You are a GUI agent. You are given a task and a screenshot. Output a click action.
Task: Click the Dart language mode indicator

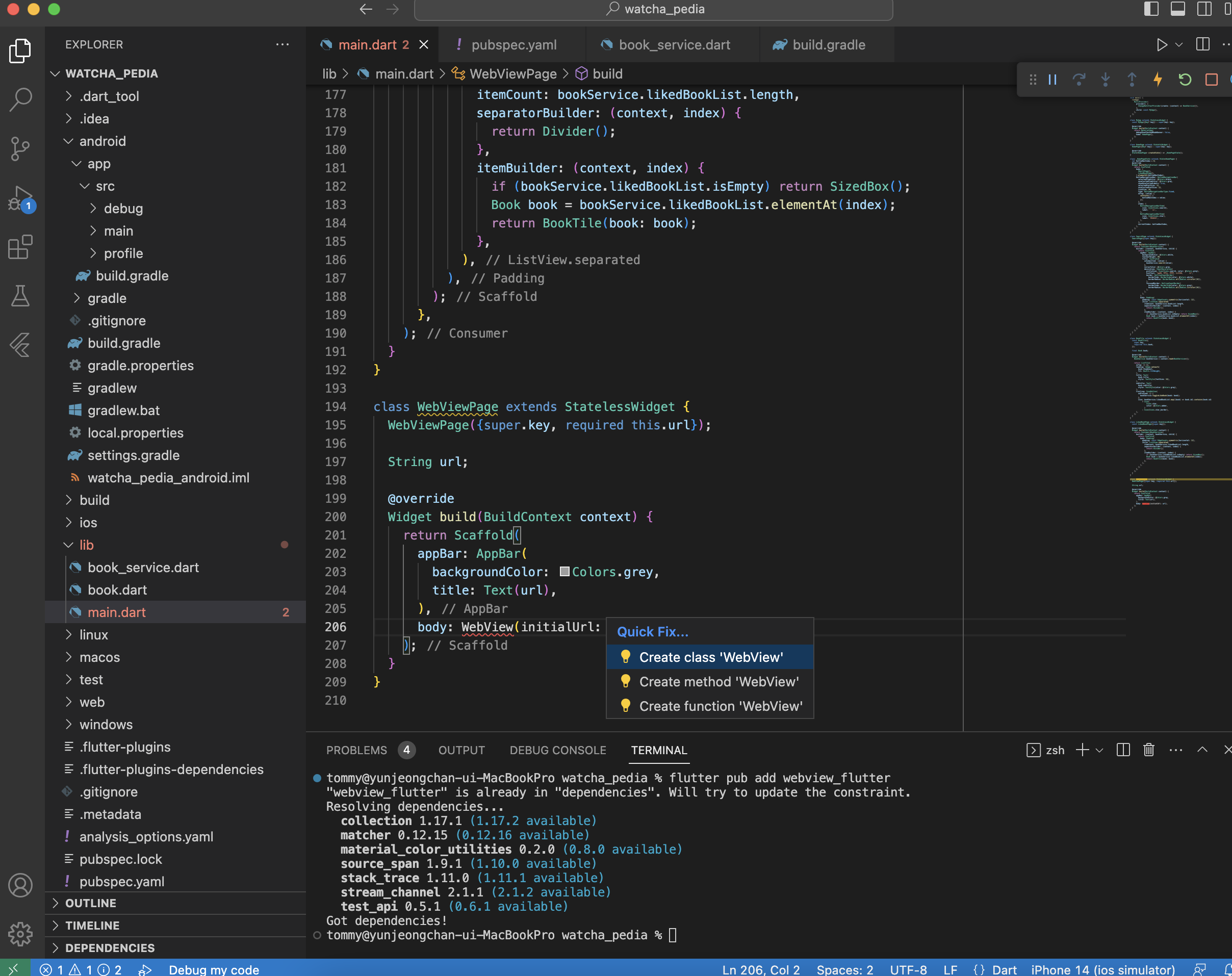click(1004, 969)
